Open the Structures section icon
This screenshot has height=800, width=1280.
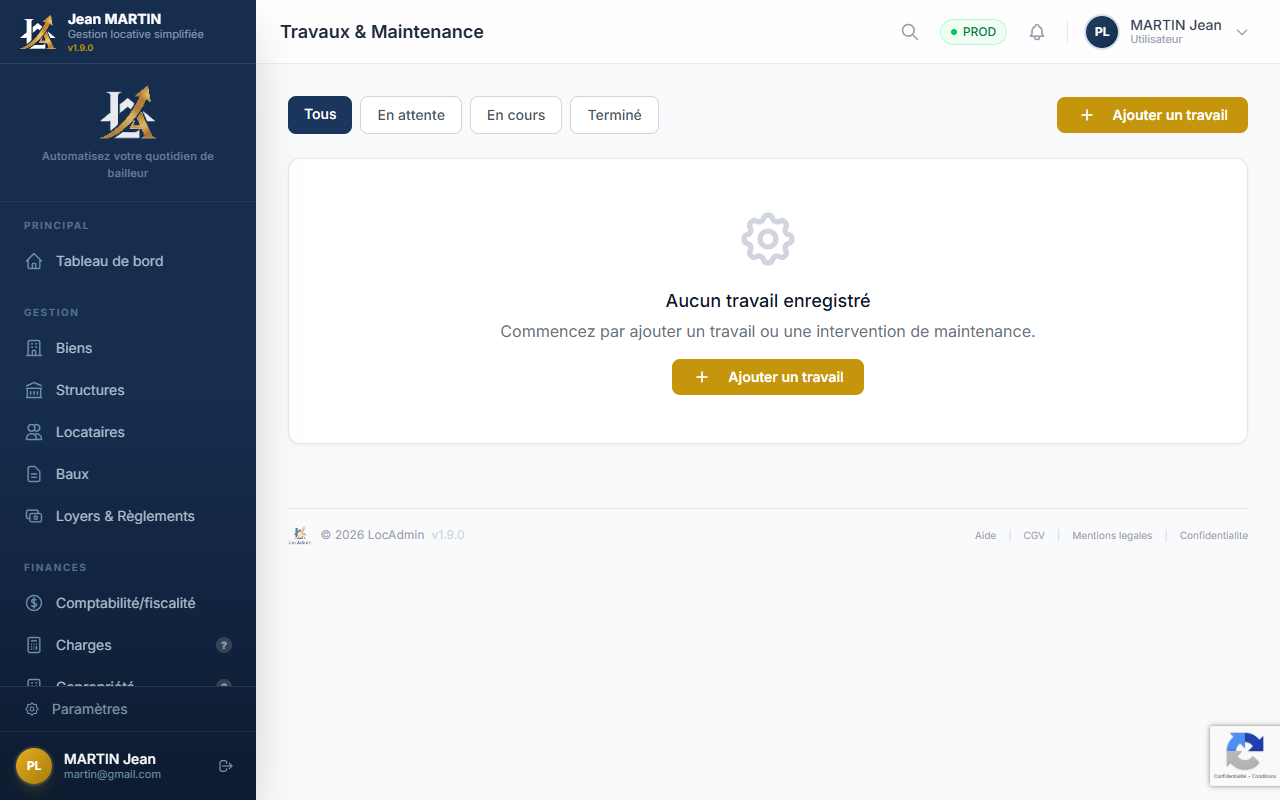pos(34,390)
